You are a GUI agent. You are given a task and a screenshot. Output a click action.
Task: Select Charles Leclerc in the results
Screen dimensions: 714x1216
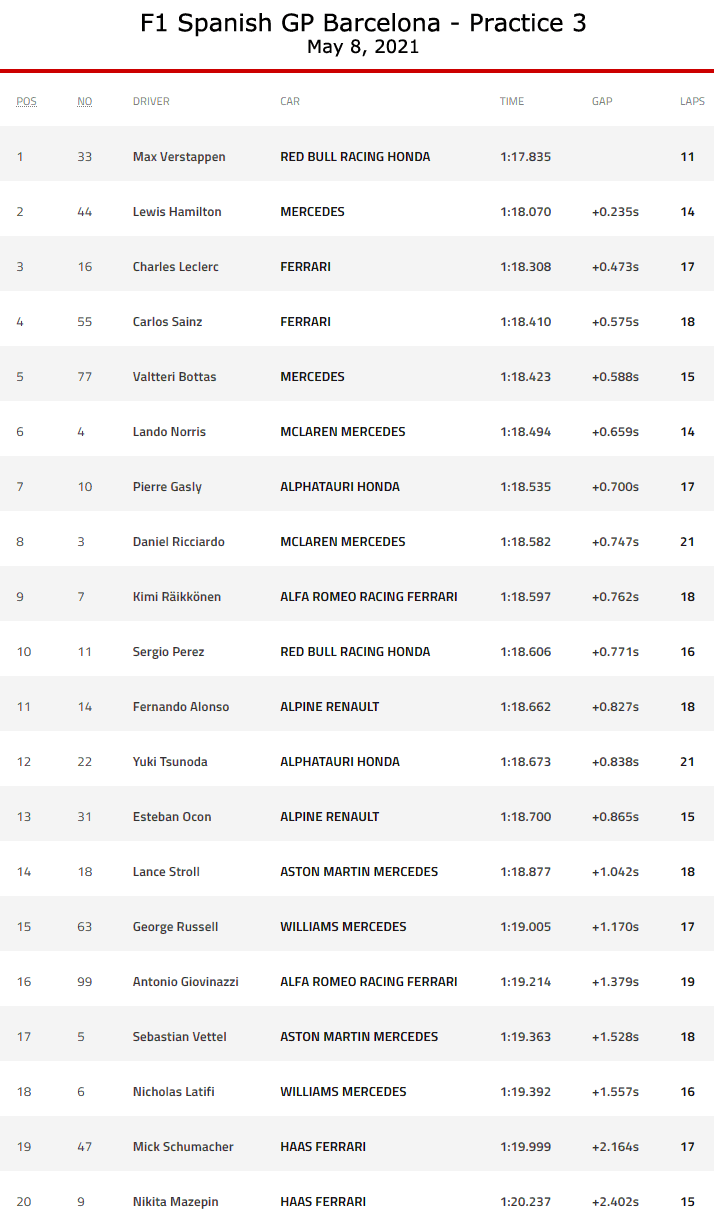[176, 267]
